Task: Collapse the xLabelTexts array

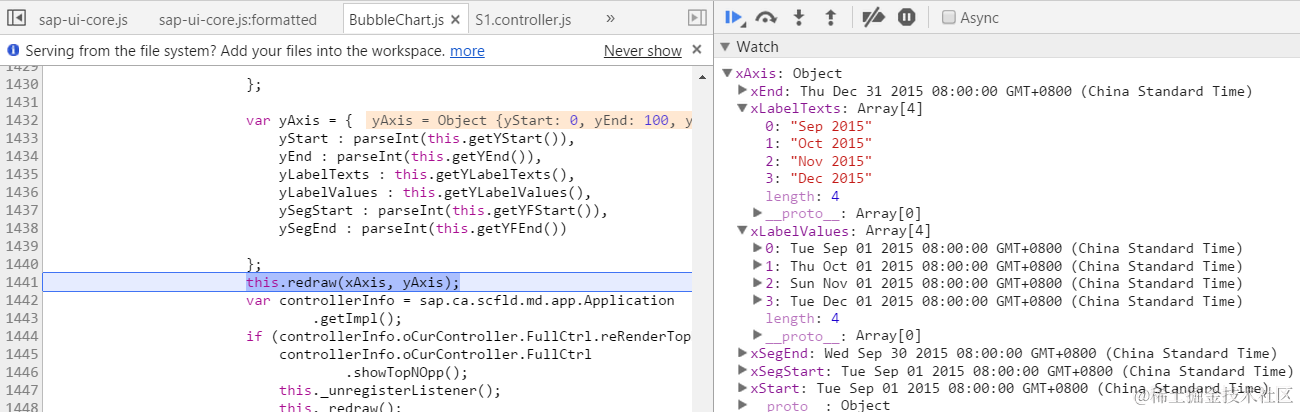Action: [x=742, y=108]
